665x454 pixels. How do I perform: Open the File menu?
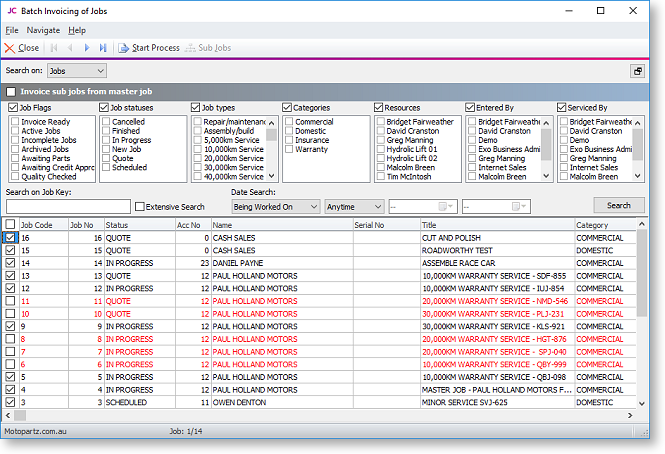(12, 30)
